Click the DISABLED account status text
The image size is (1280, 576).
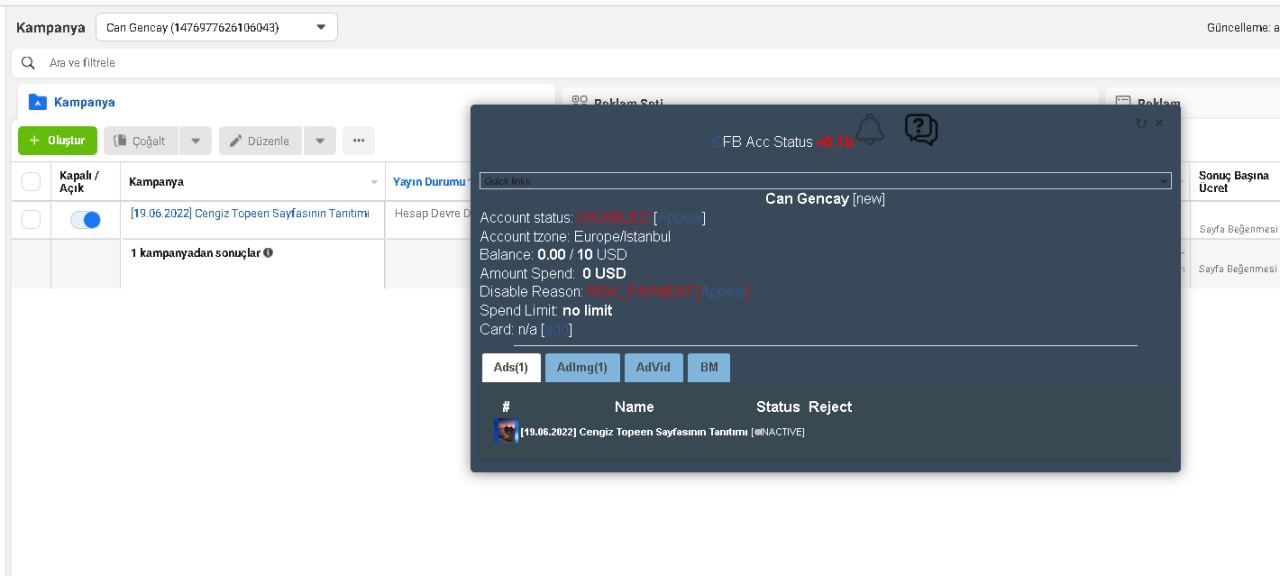click(613, 218)
